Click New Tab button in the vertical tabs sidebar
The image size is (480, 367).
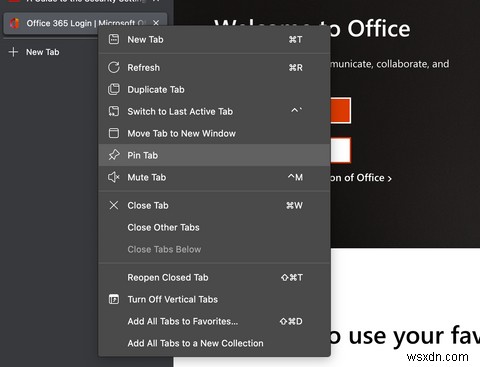[x=34, y=52]
